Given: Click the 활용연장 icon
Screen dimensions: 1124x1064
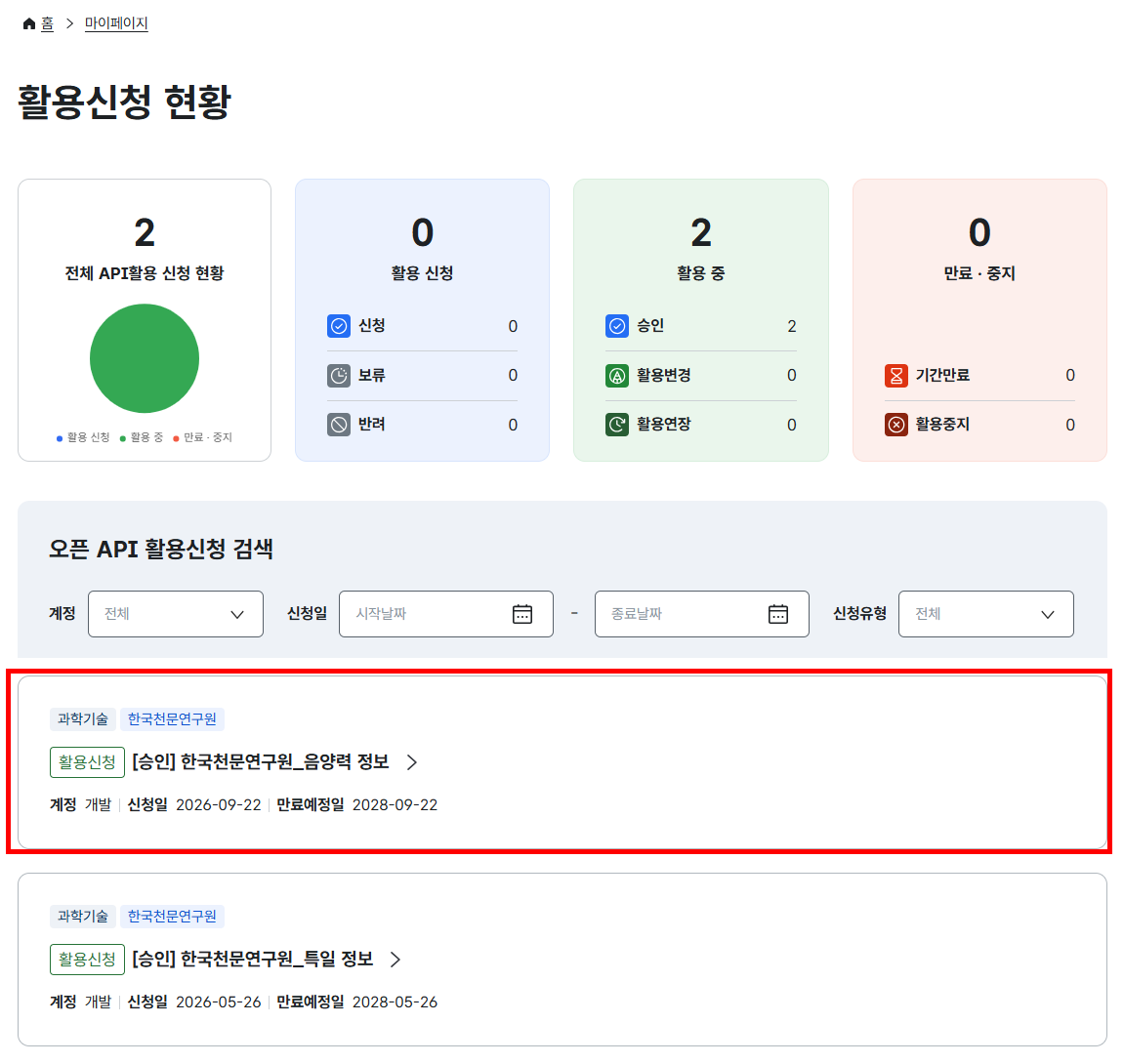Looking at the screenshot, I should 617,425.
